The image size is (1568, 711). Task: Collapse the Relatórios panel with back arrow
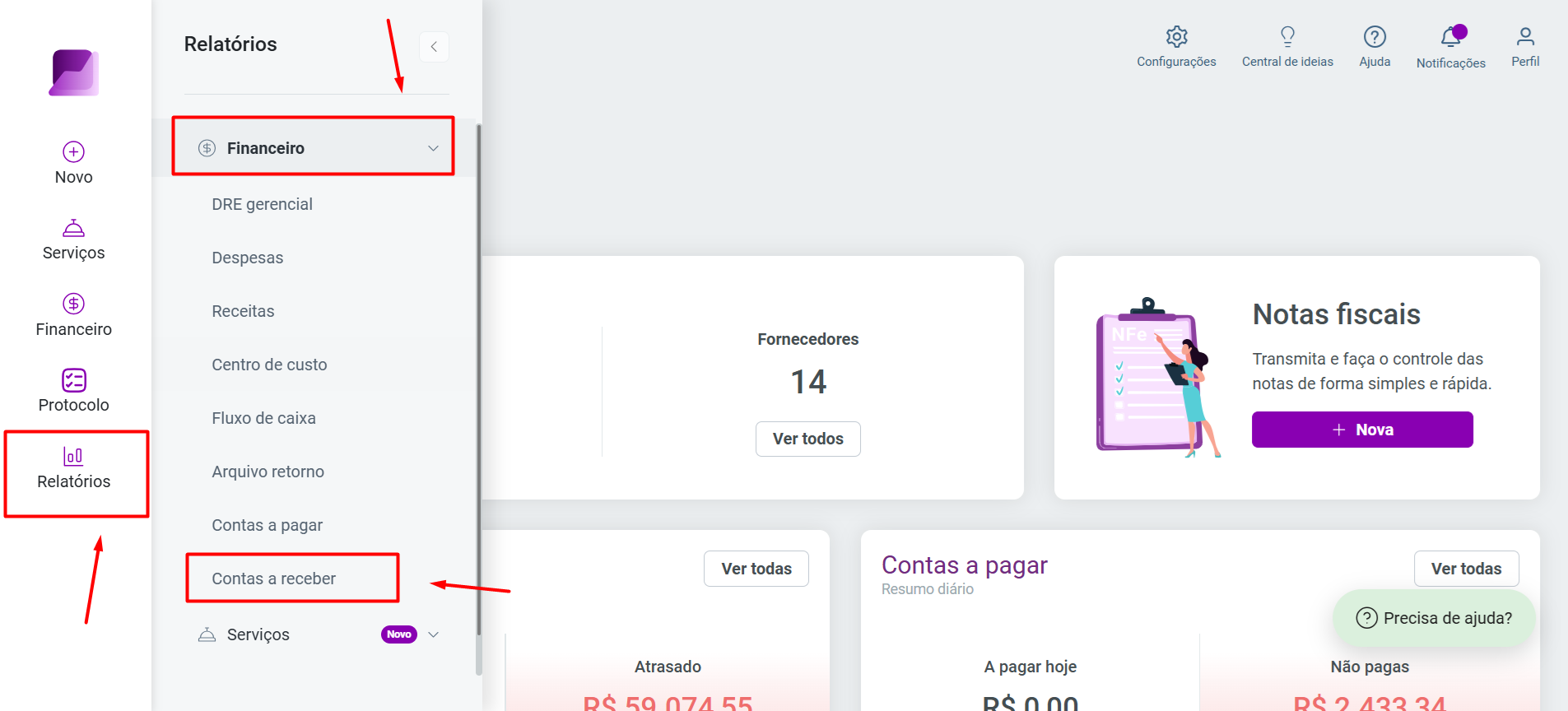pos(434,47)
